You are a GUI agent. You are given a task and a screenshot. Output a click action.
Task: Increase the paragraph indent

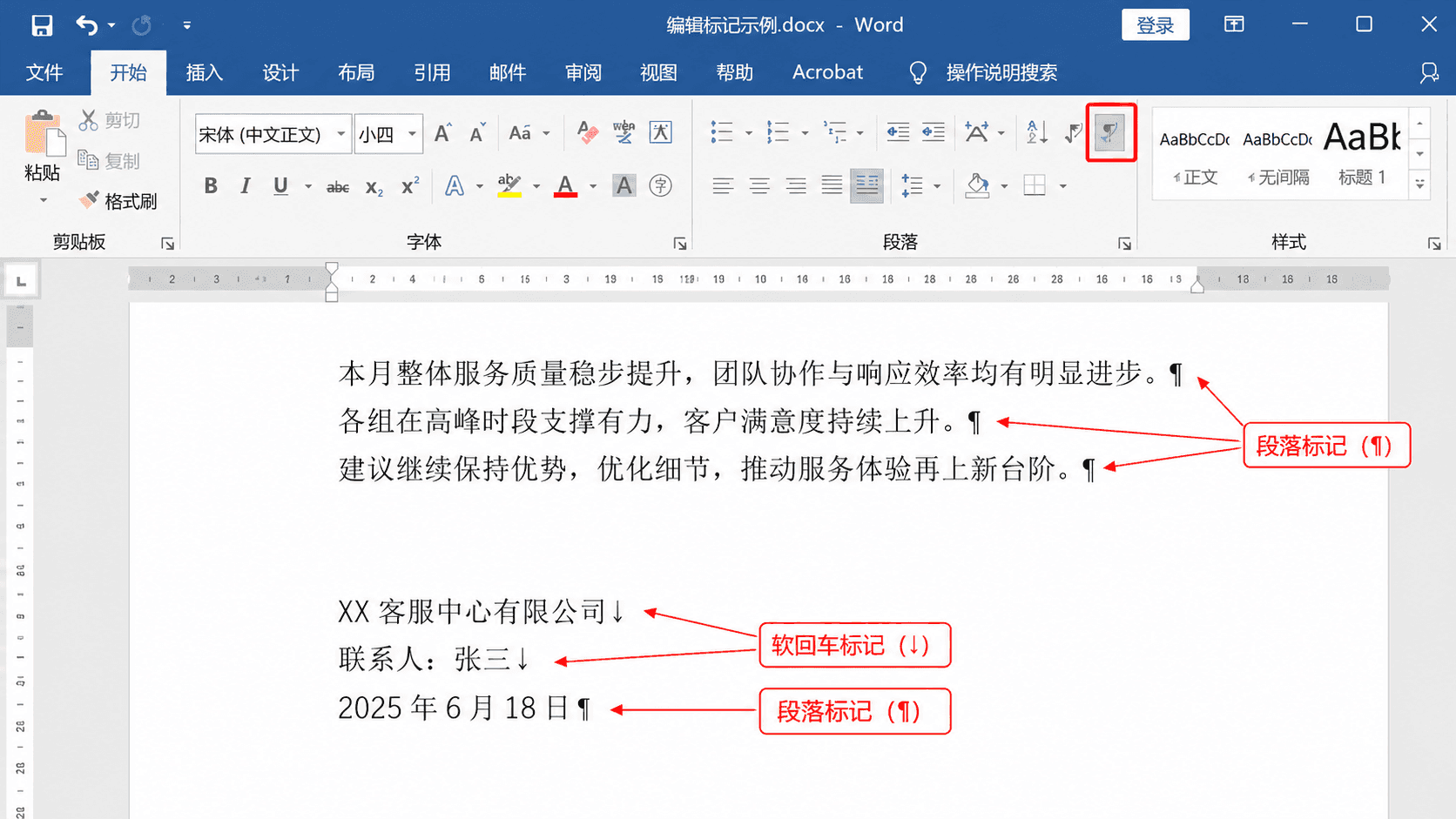[934, 132]
